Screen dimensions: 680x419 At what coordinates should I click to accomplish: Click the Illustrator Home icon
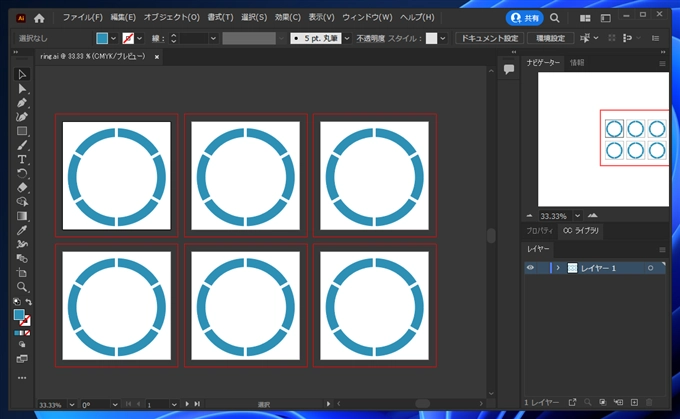tap(39, 18)
